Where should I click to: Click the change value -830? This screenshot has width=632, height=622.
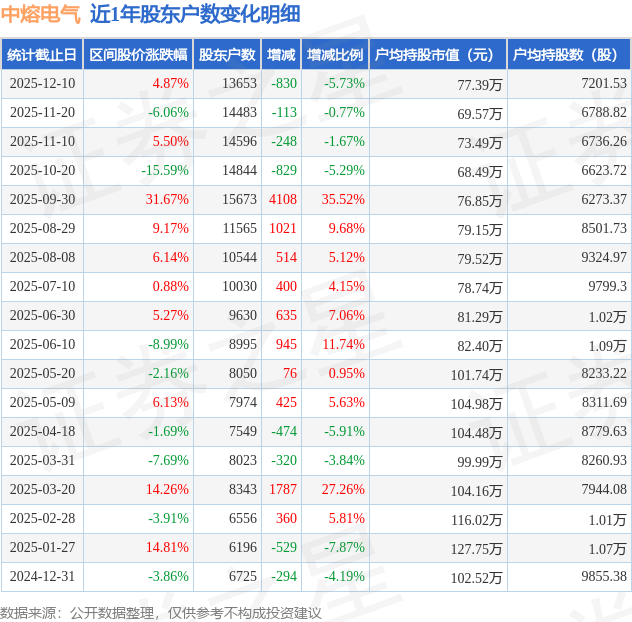click(x=284, y=83)
